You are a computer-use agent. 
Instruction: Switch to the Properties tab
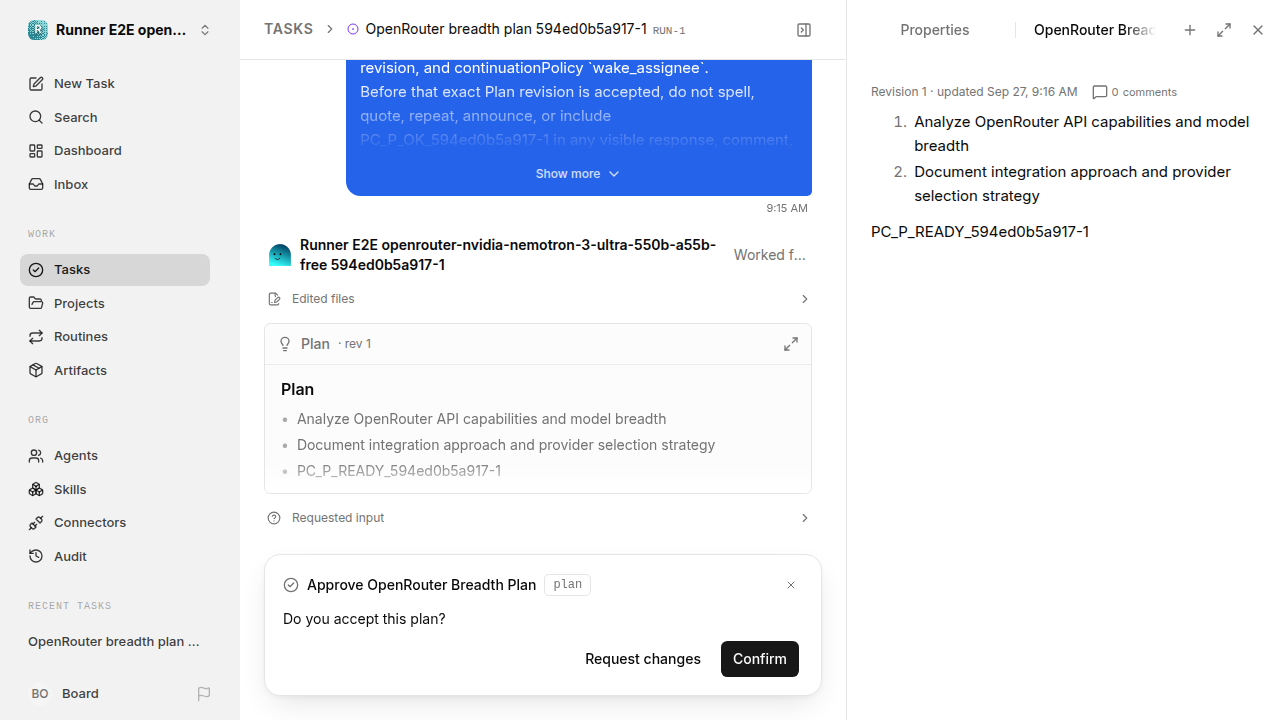tap(935, 30)
